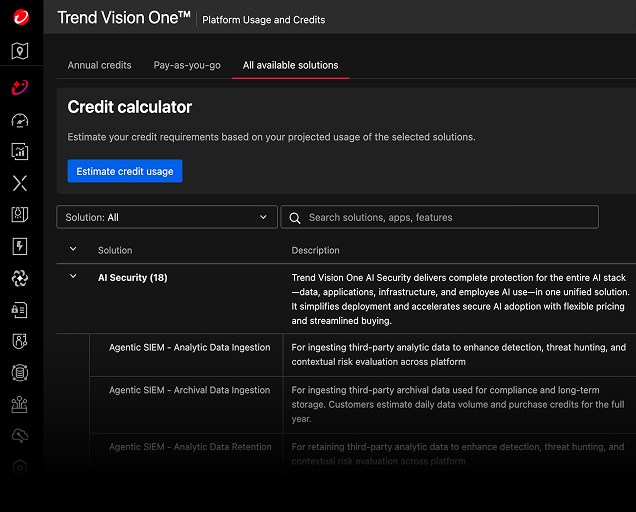Open the lock document sidebar icon

pos(20,310)
